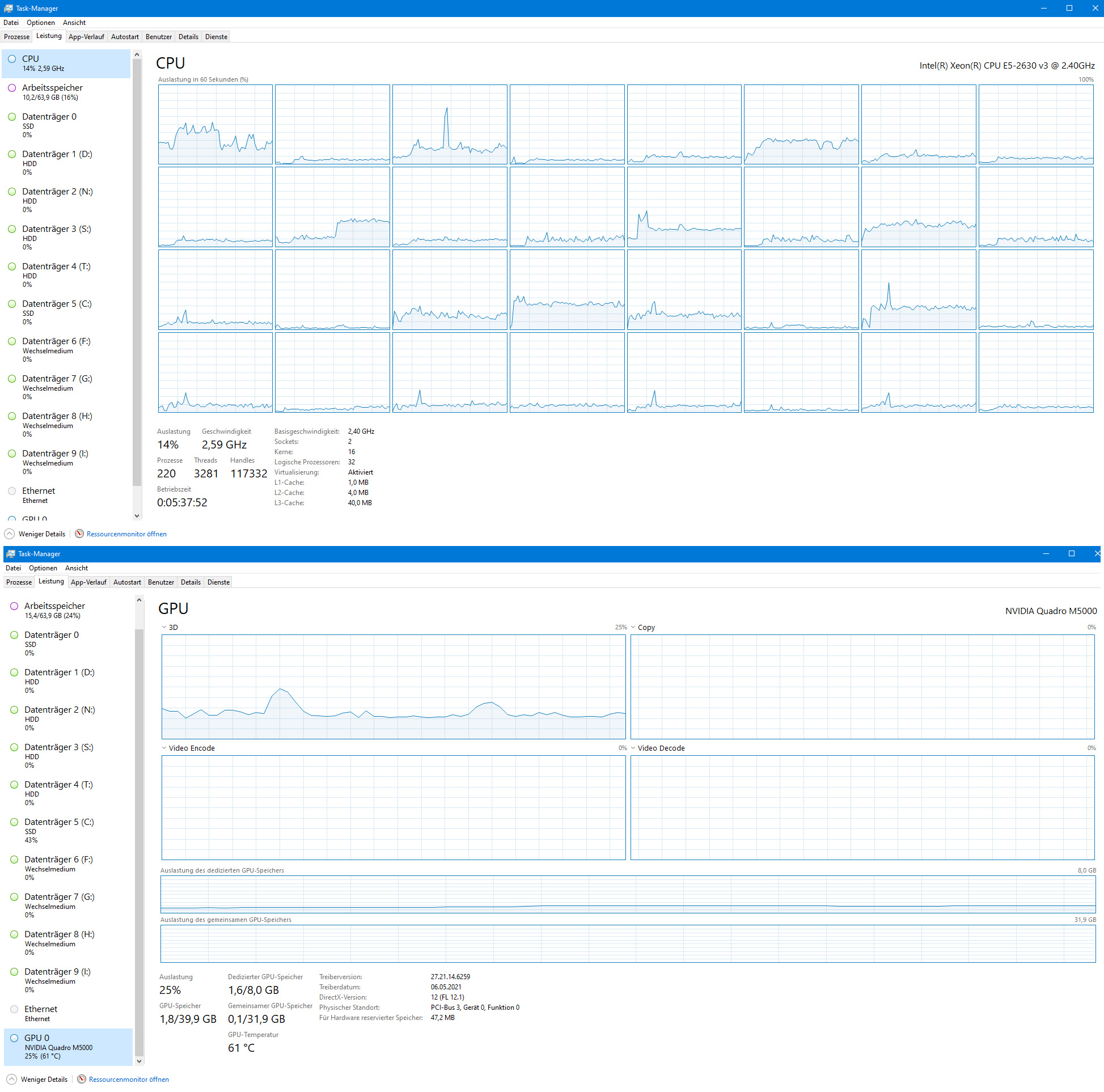This screenshot has width=1104, height=1092.
Task: Click the CPU circle icon in the top sidebar
Action: (11, 59)
